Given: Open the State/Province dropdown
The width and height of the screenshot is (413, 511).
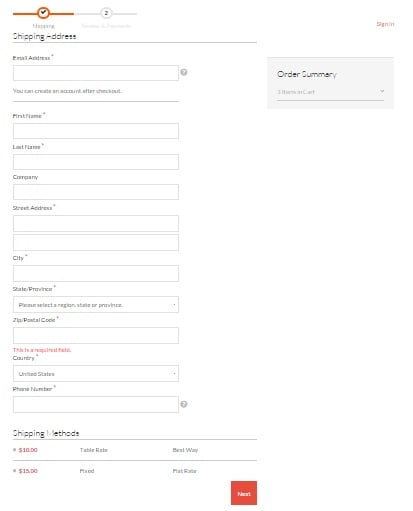Looking at the screenshot, I should (96, 305).
